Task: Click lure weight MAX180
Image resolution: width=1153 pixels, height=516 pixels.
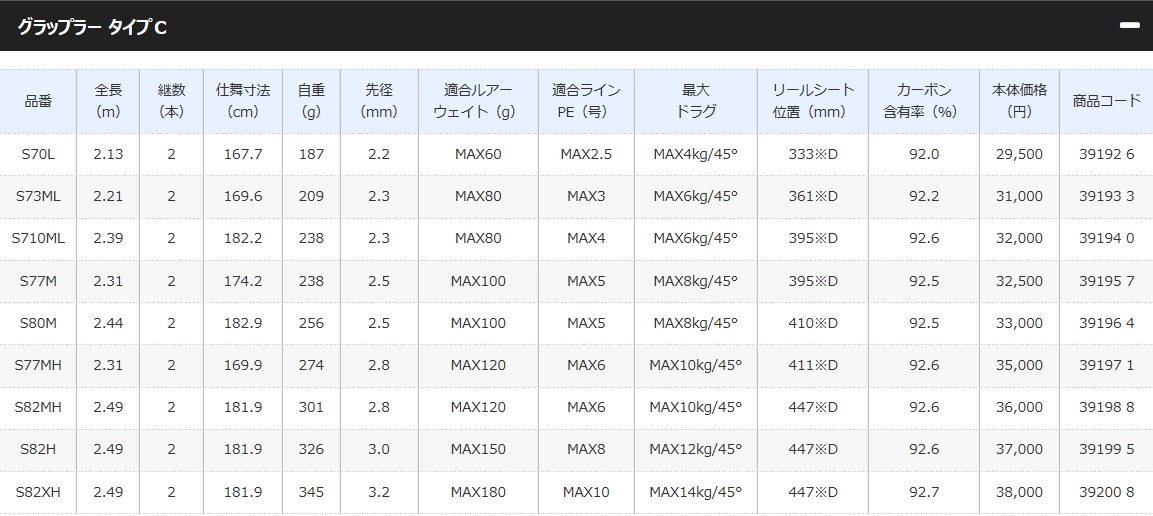Action: 478,492
